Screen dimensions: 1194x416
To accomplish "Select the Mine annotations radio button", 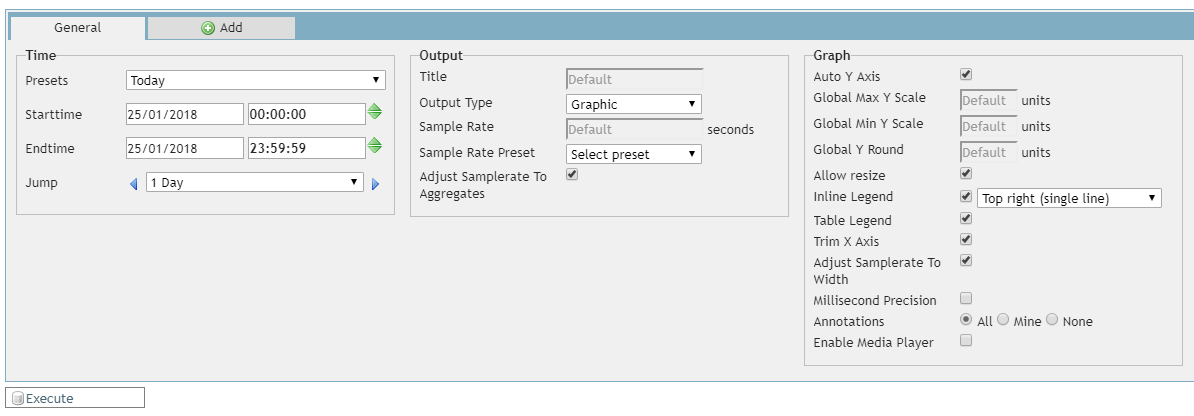I will click(1003, 320).
